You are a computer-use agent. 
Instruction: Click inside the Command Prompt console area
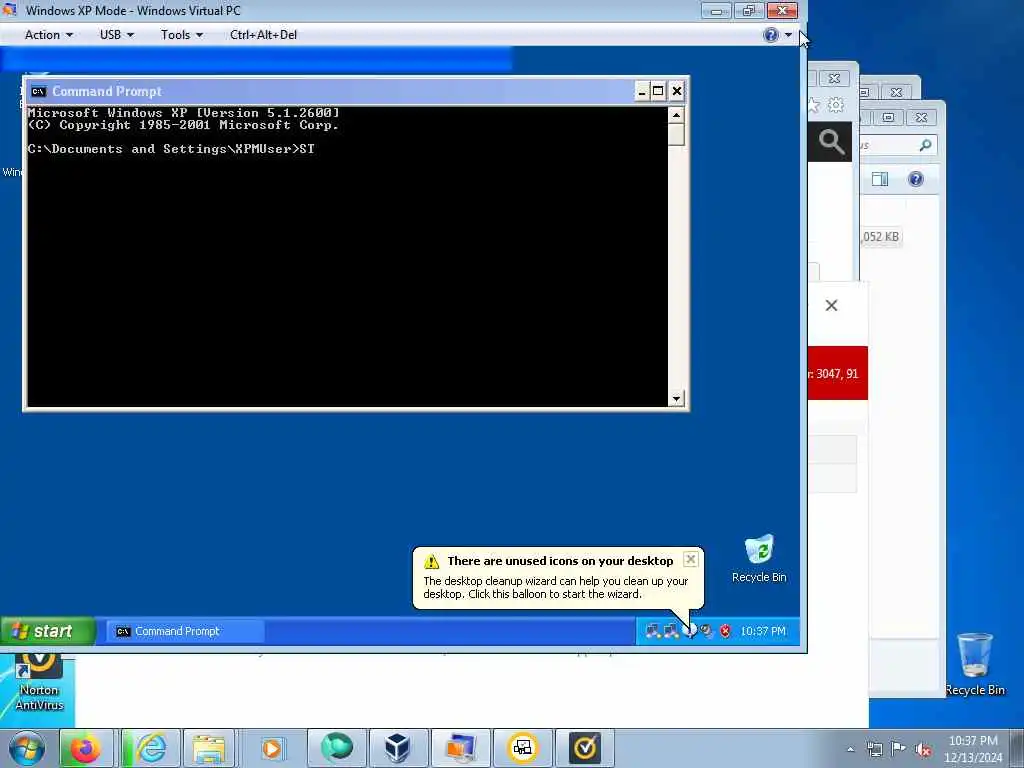(x=347, y=257)
